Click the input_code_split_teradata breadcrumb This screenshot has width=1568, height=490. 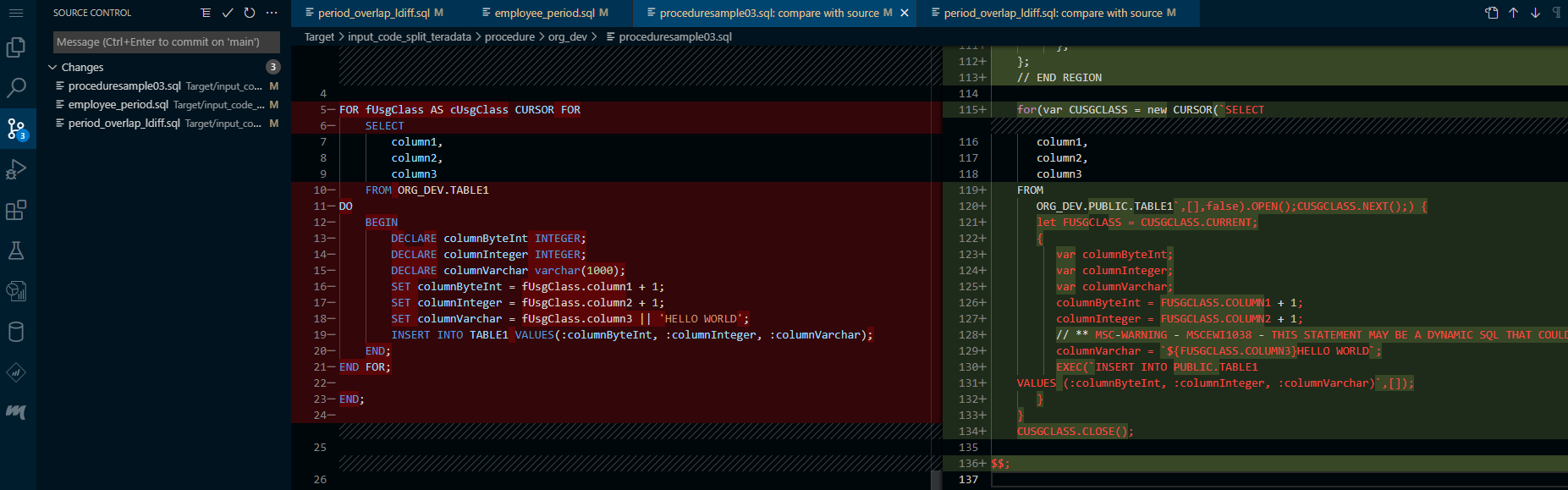click(x=410, y=36)
